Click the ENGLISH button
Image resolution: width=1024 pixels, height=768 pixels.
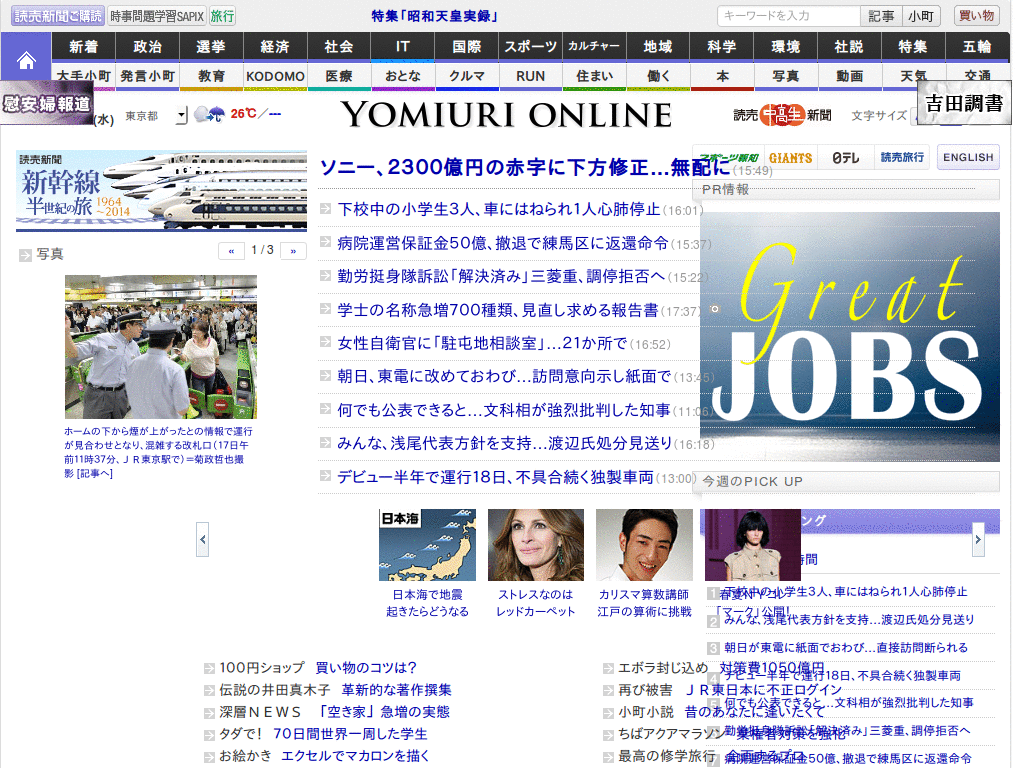point(967,157)
